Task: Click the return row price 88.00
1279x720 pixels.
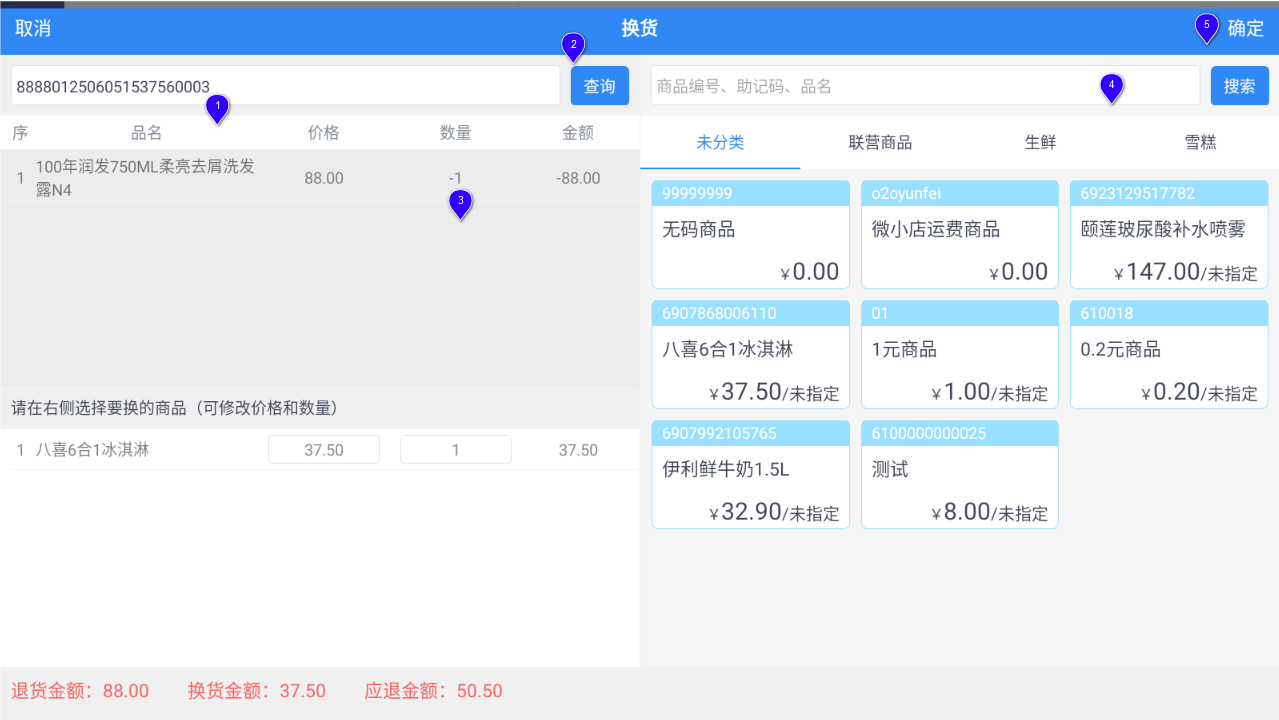Action: [324, 178]
